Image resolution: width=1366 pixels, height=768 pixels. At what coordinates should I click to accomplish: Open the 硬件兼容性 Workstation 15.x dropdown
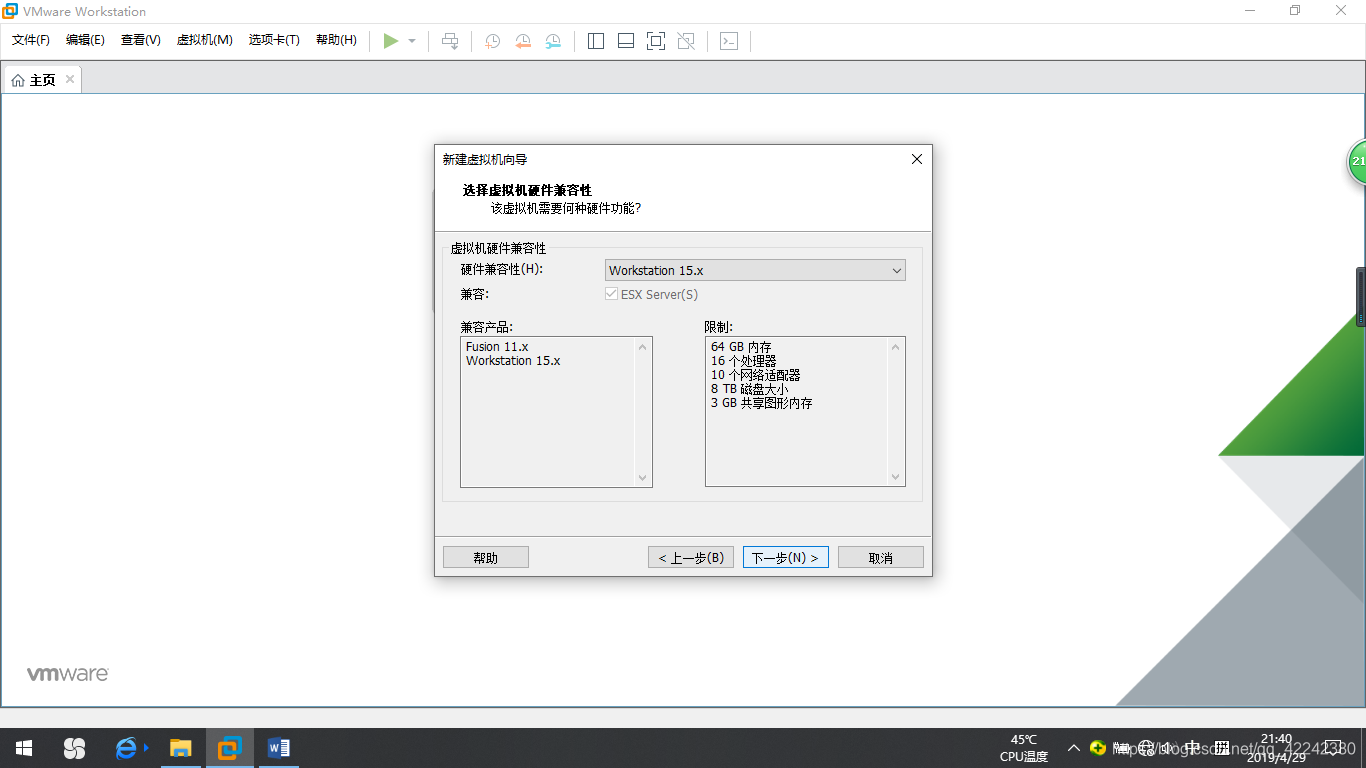coord(755,270)
